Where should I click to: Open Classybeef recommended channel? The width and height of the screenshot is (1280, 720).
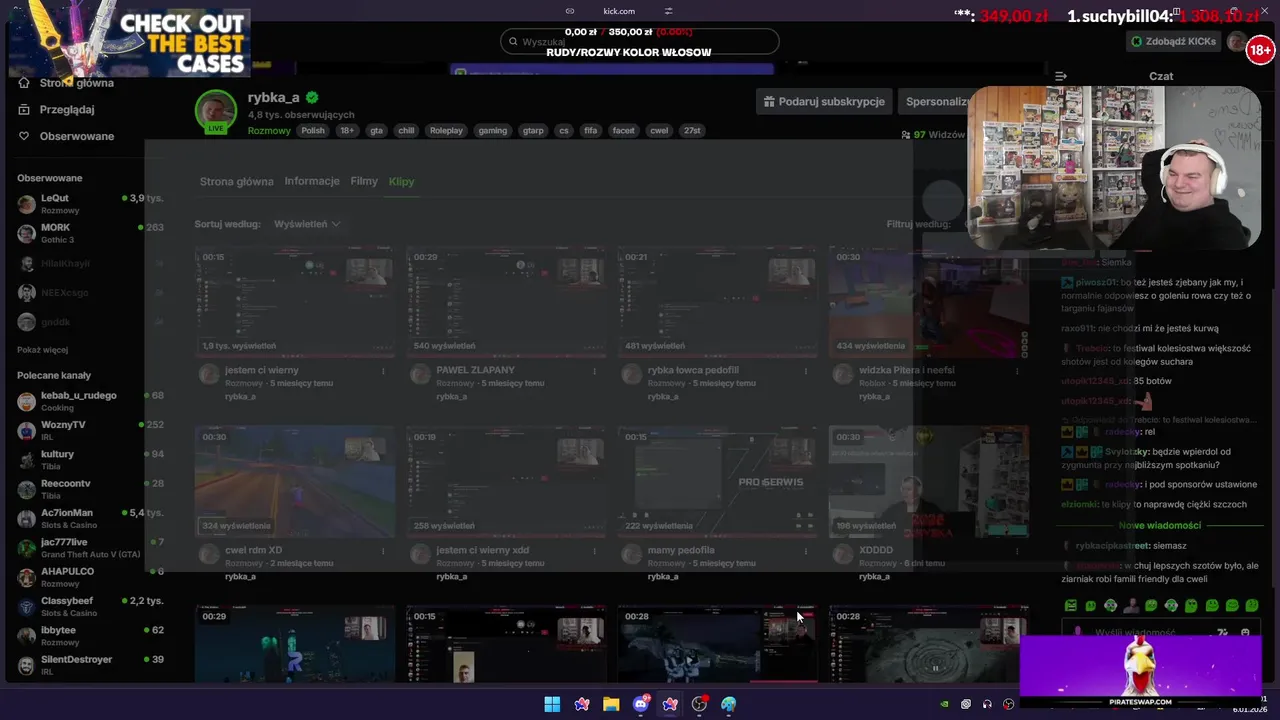[x=90, y=606]
